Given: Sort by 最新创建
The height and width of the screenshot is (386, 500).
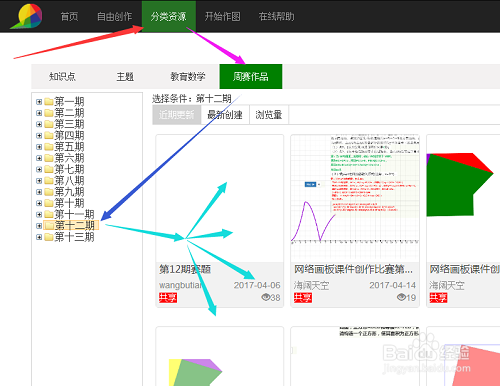Looking at the screenshot, I should pyautogui.click(x=225, y=115).
